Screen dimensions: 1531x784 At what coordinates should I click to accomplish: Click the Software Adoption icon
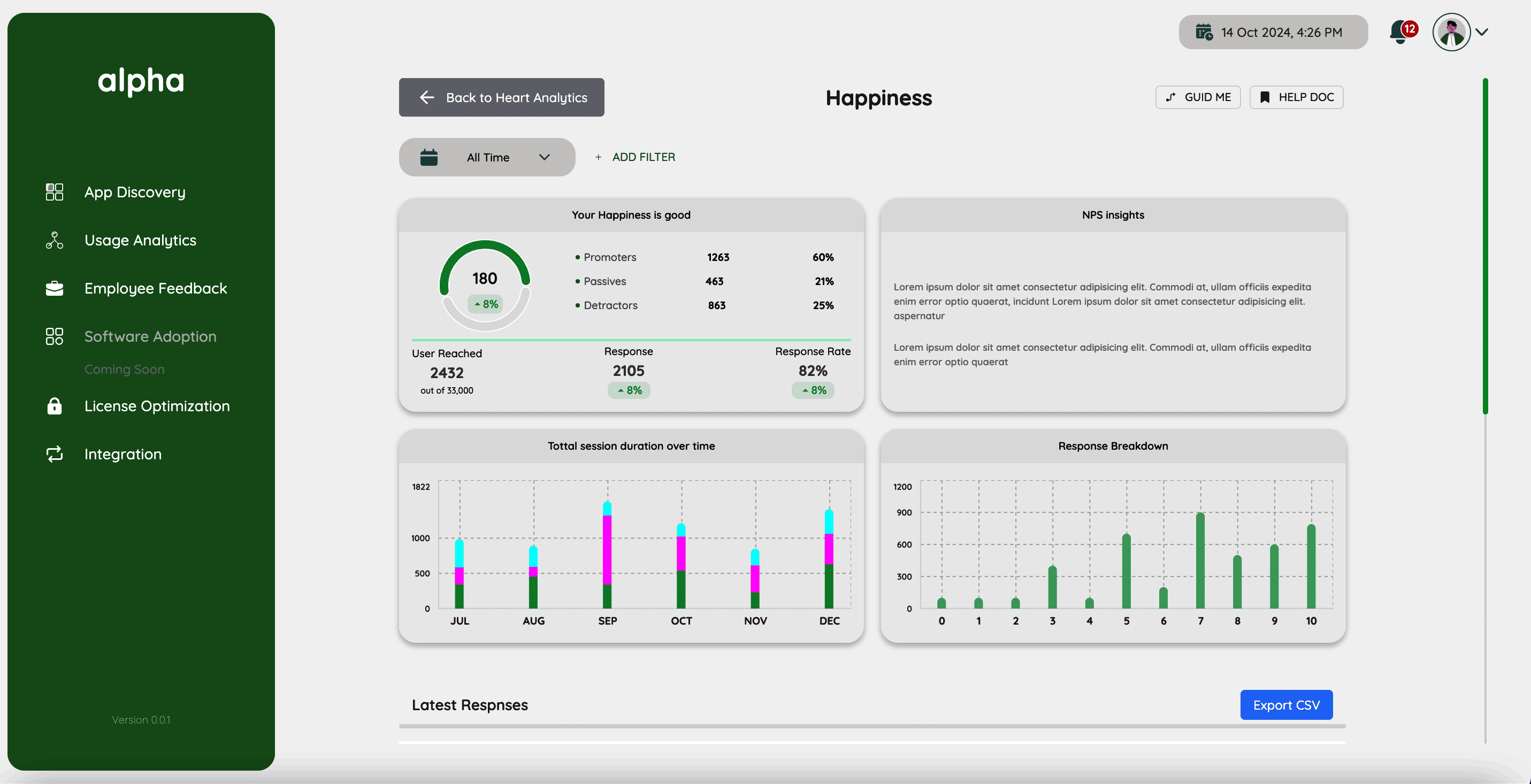click(54, 336)
